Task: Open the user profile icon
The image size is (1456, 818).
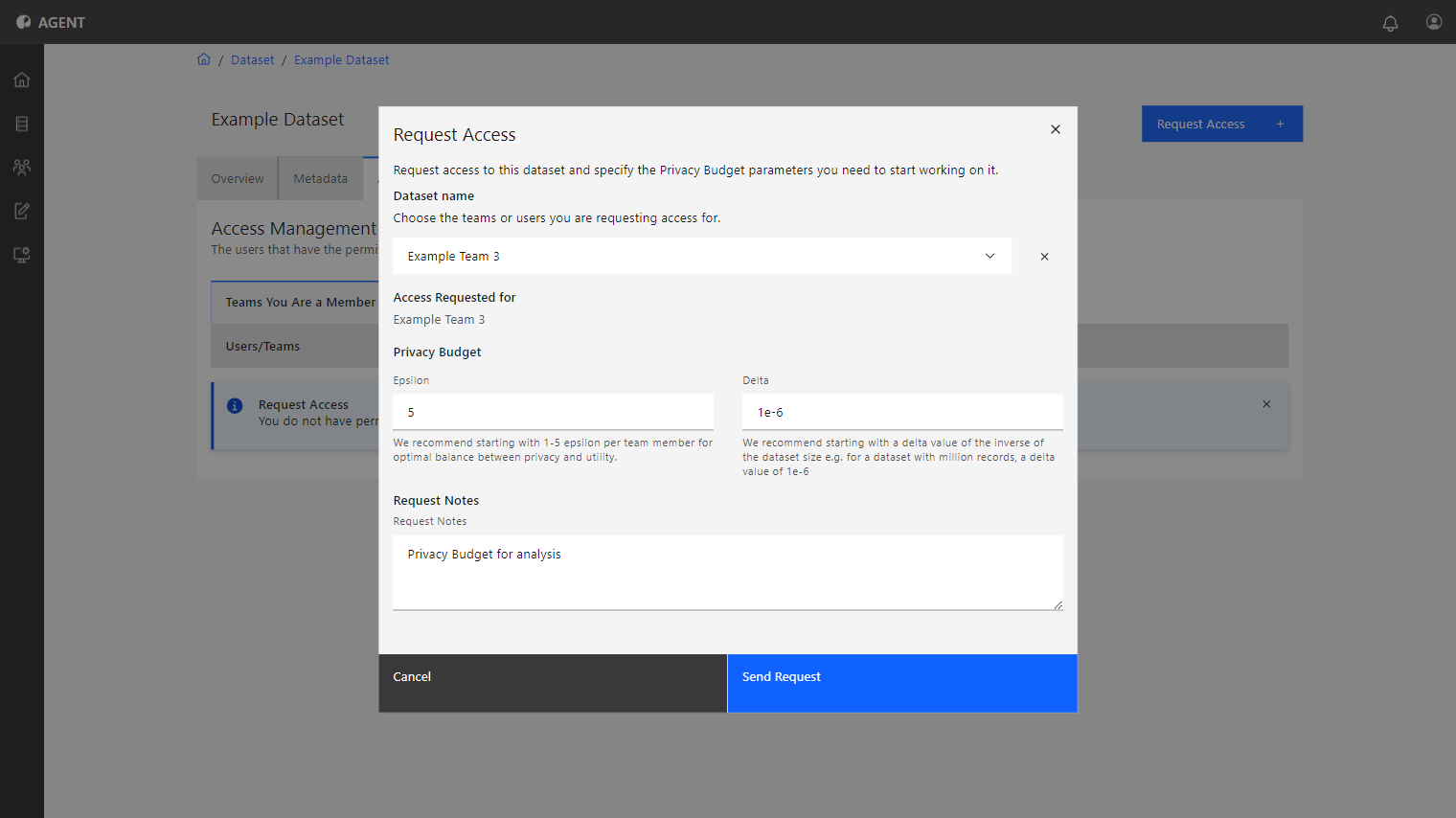Action: (x=1434, y=22)
